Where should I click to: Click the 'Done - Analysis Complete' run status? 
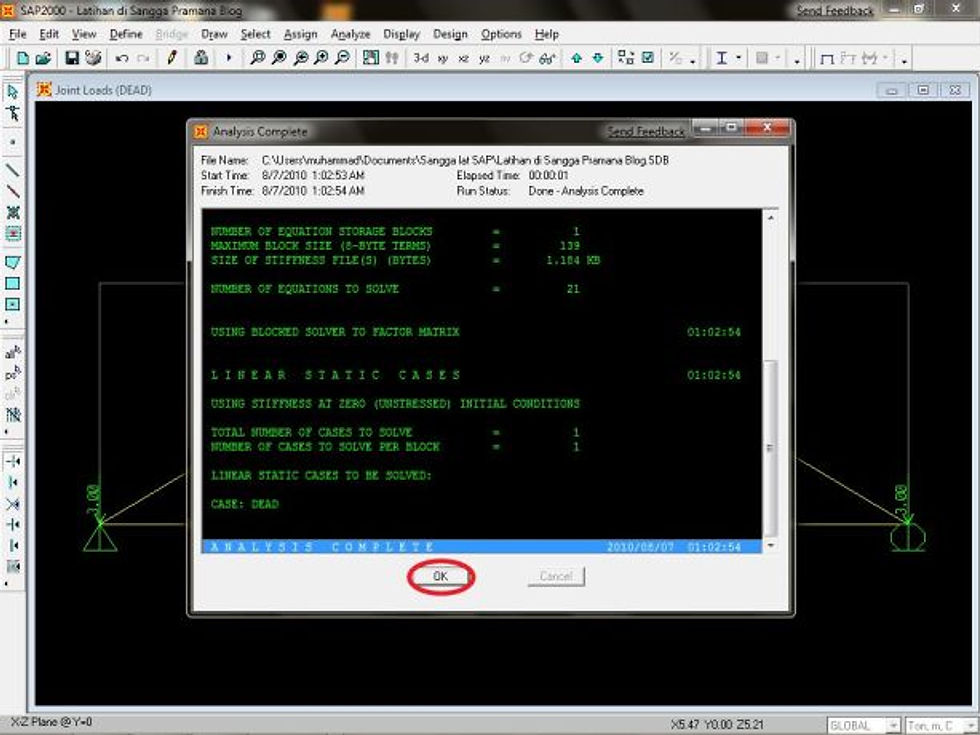(x=586, y=191)
